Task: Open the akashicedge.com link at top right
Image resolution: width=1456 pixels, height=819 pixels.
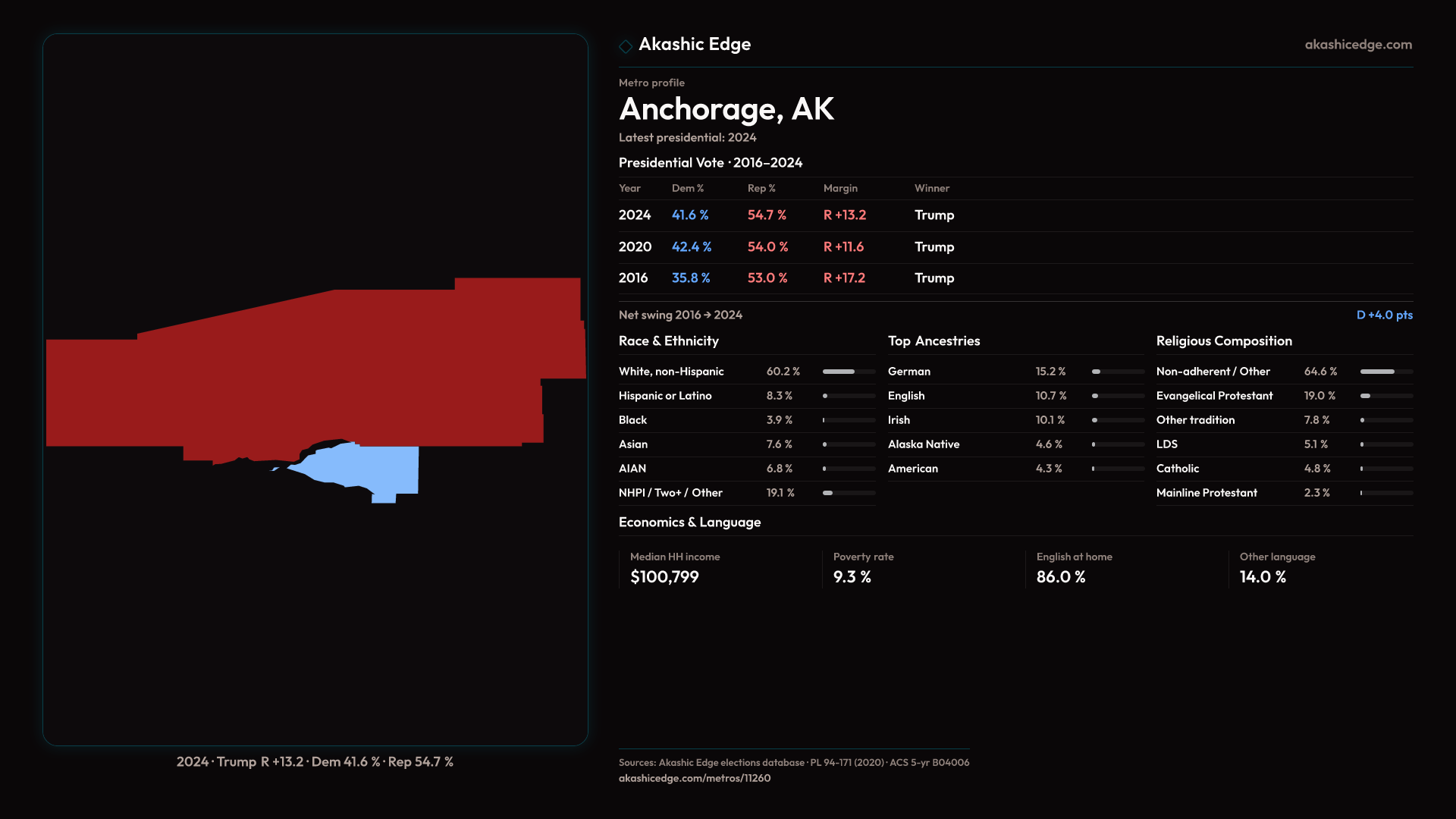Action: [1357, 45]
